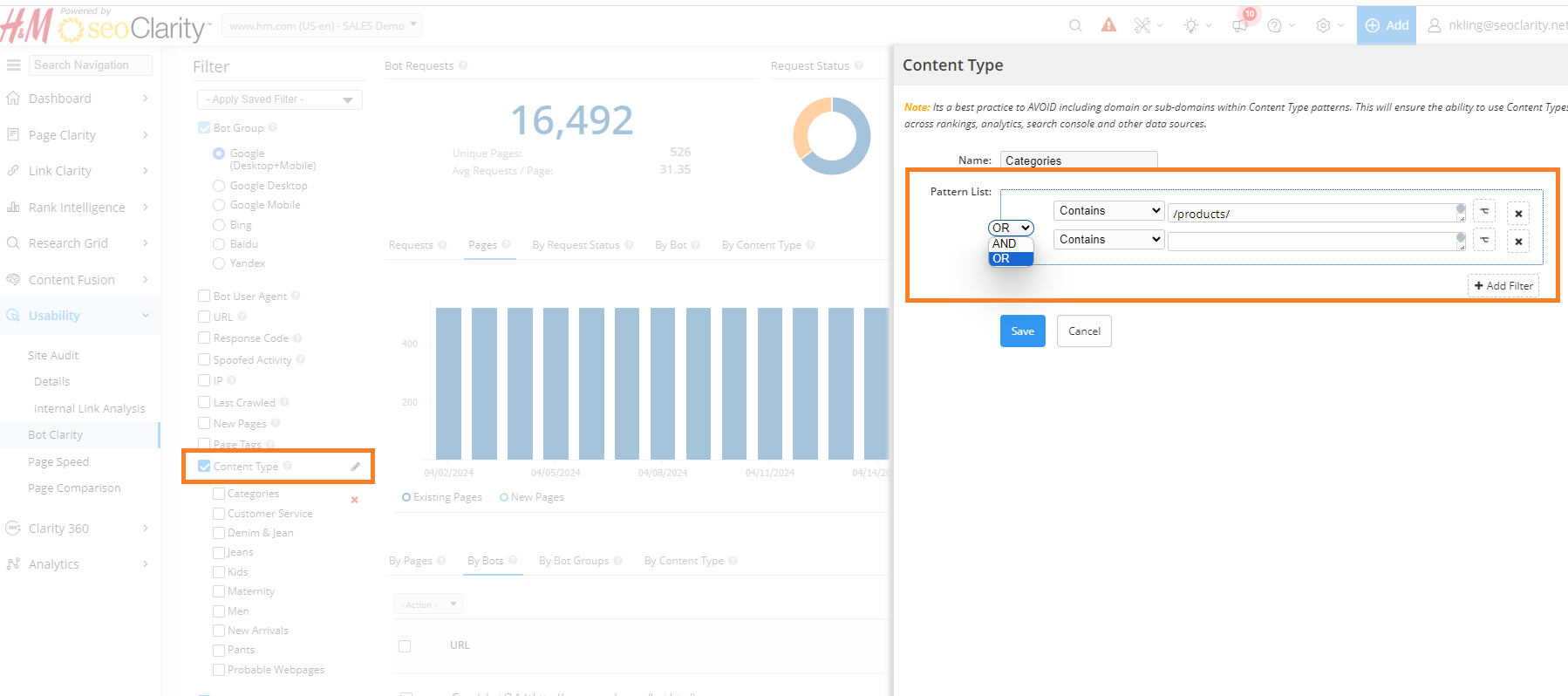The height and width of the screenshot is (696, 1568).
Task: Click the hamburger menu icon in sidebar
Action: pos(14,65)
